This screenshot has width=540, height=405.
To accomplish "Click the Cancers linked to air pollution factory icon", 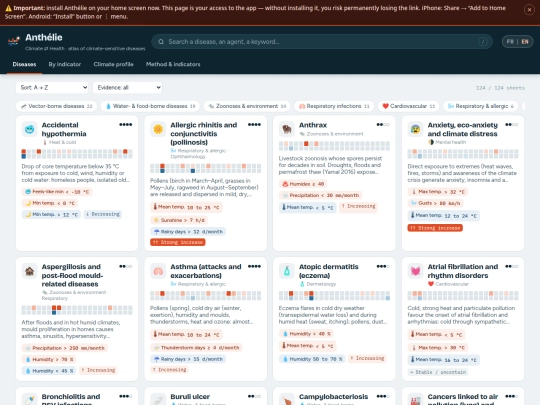I will click(416, 399).
